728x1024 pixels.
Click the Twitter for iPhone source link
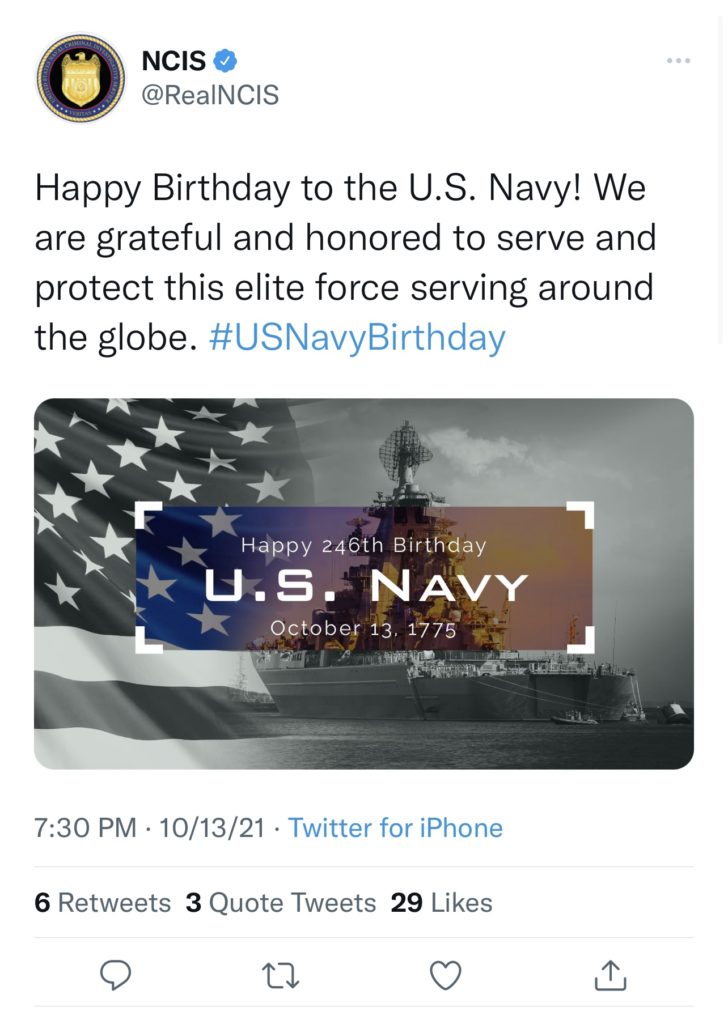395,828
